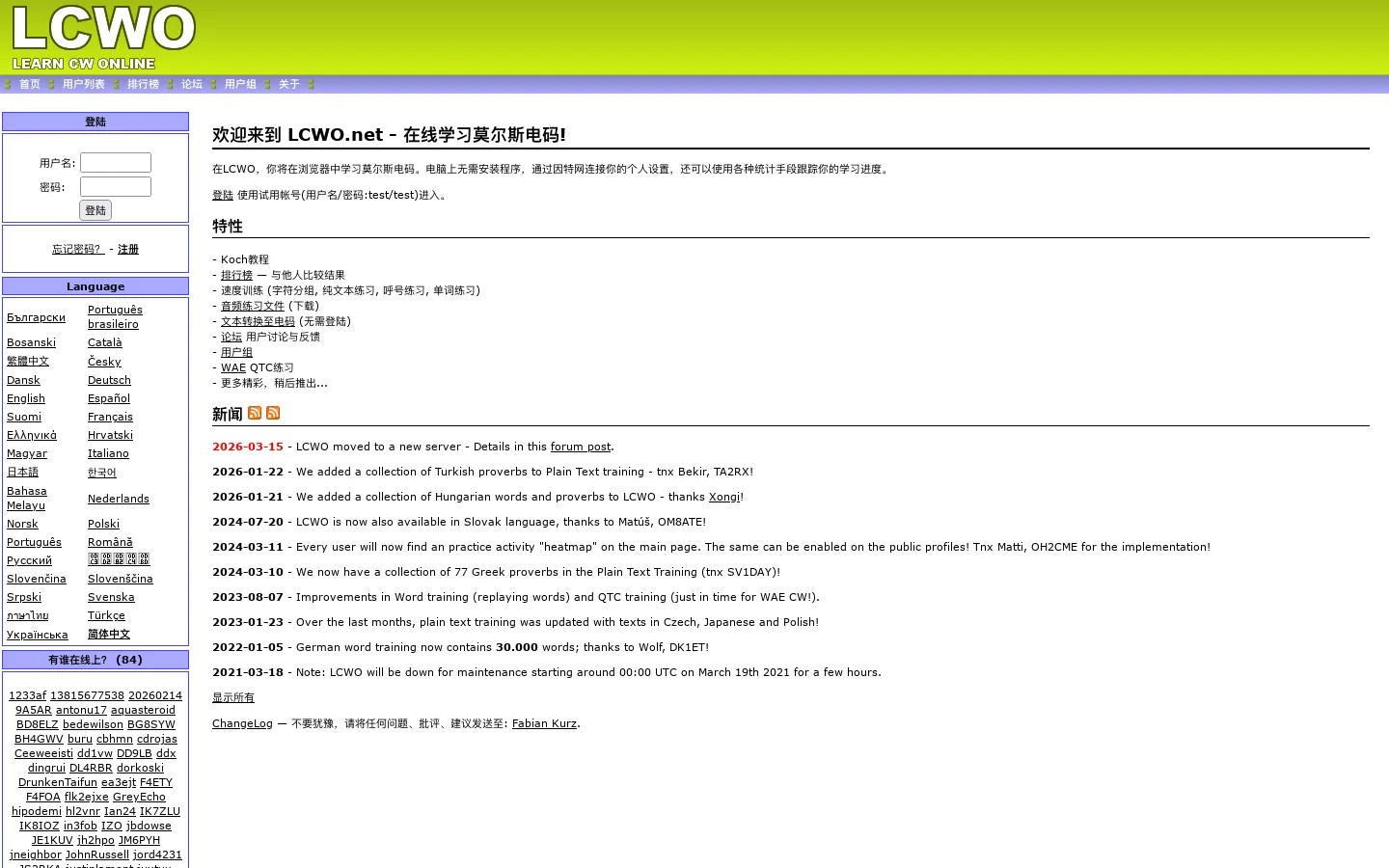
Task: Open 关于 in the navigation bar
Action: point(289,85)
